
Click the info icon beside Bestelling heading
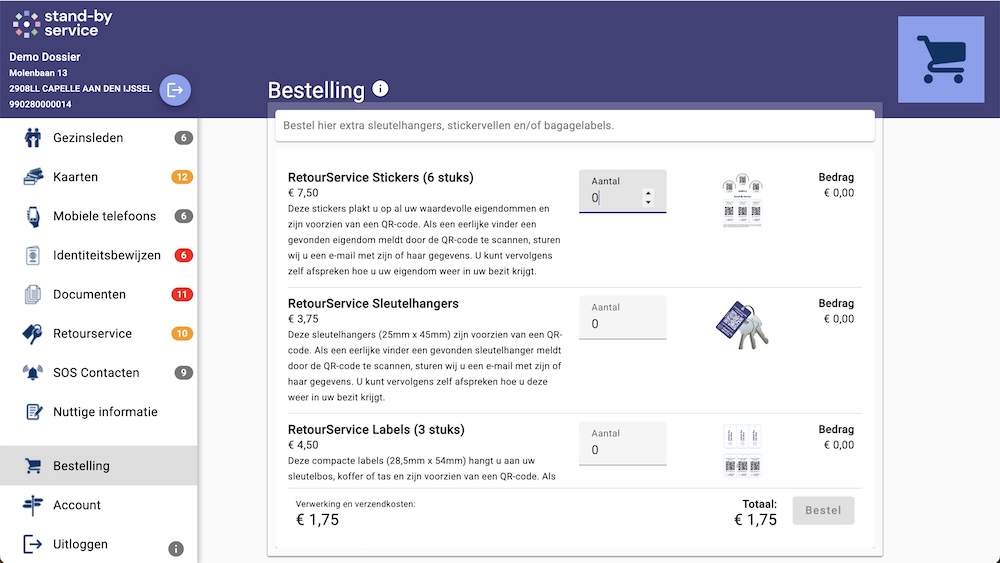(380, 89)
